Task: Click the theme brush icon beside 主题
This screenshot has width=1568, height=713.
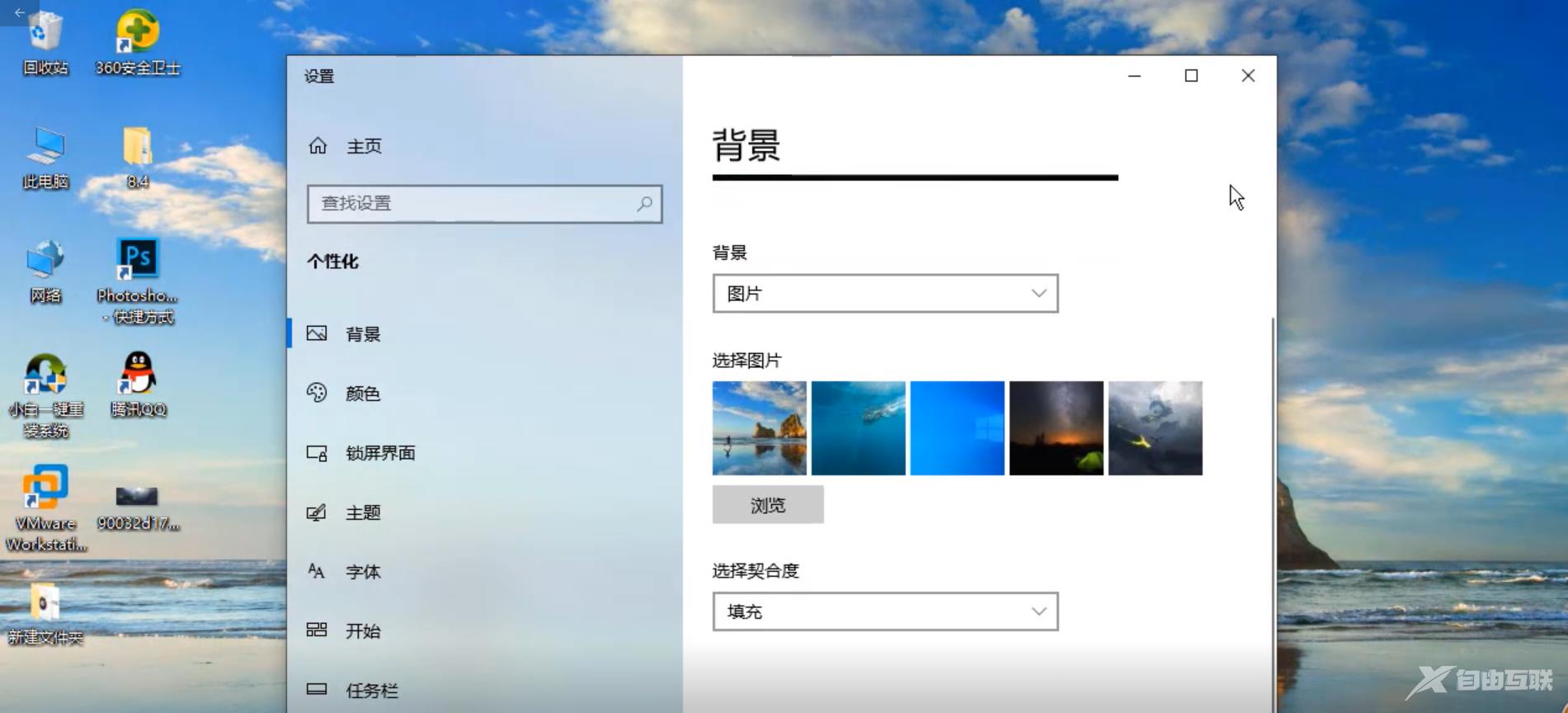Action: 317,512
